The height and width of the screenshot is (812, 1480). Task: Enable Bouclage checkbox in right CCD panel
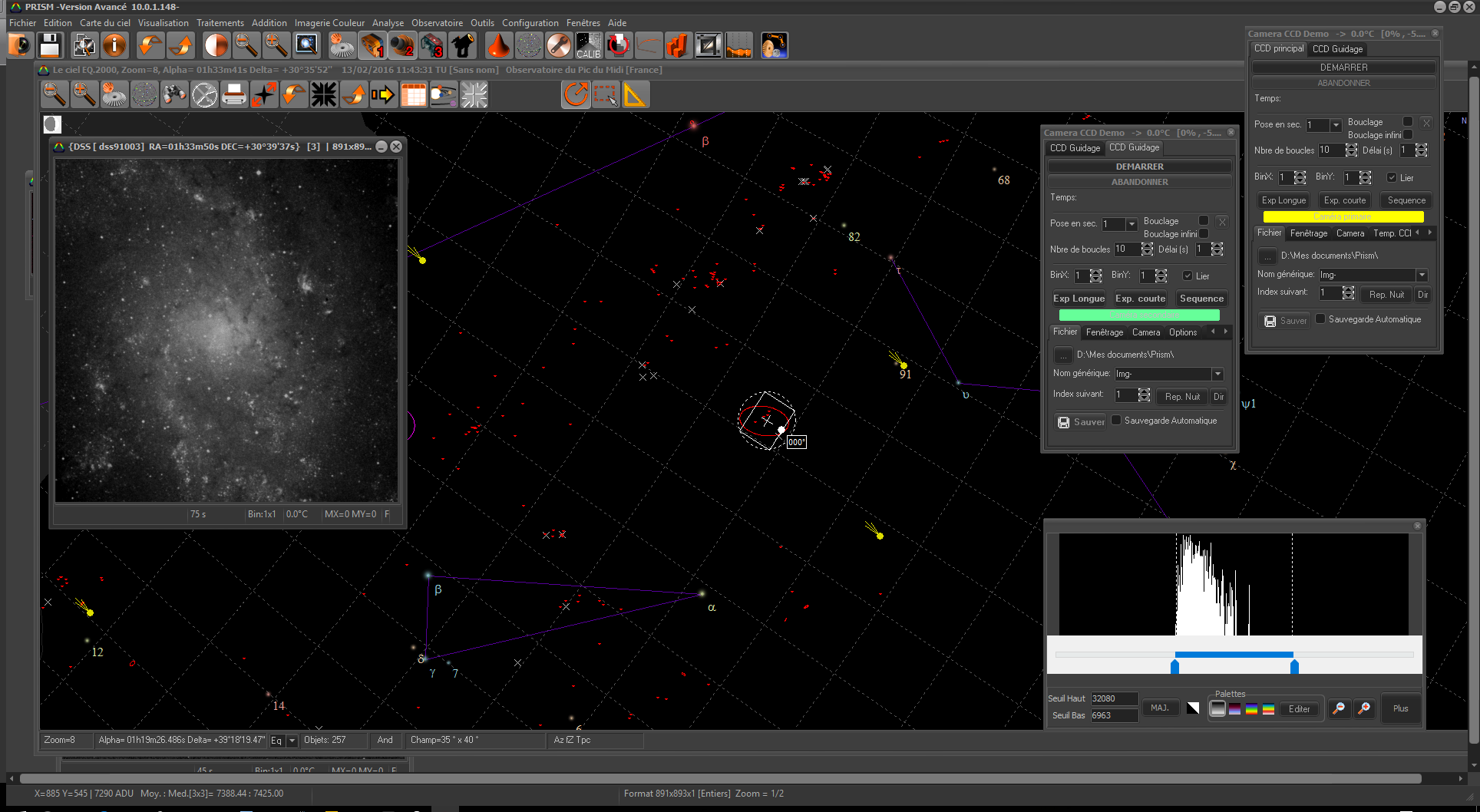1408,121
